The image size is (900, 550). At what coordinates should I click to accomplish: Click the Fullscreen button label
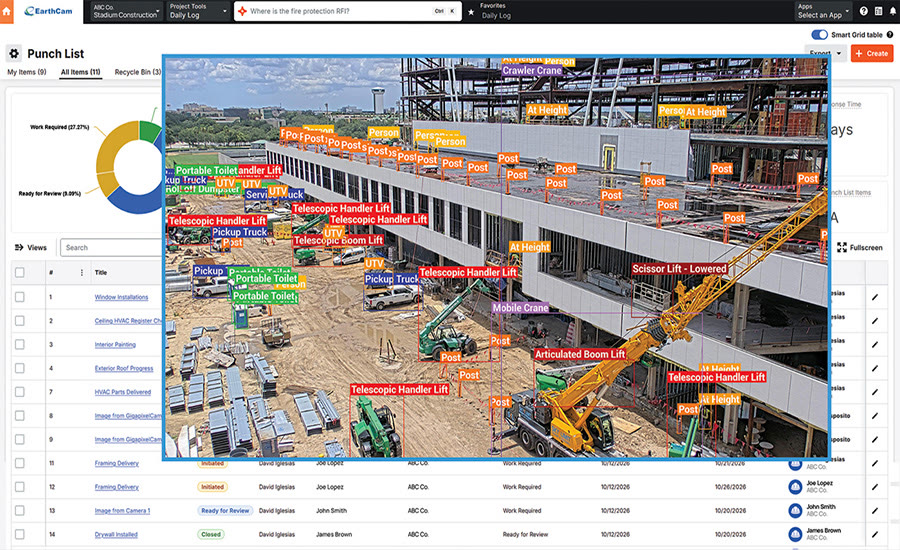[866, 247]
